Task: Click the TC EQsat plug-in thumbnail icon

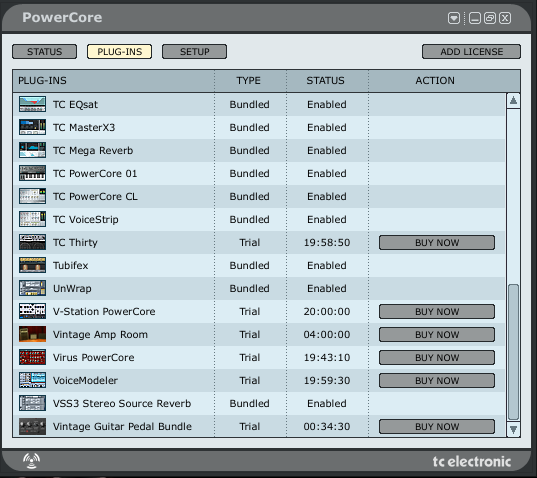Action: [x=32, y=104]
